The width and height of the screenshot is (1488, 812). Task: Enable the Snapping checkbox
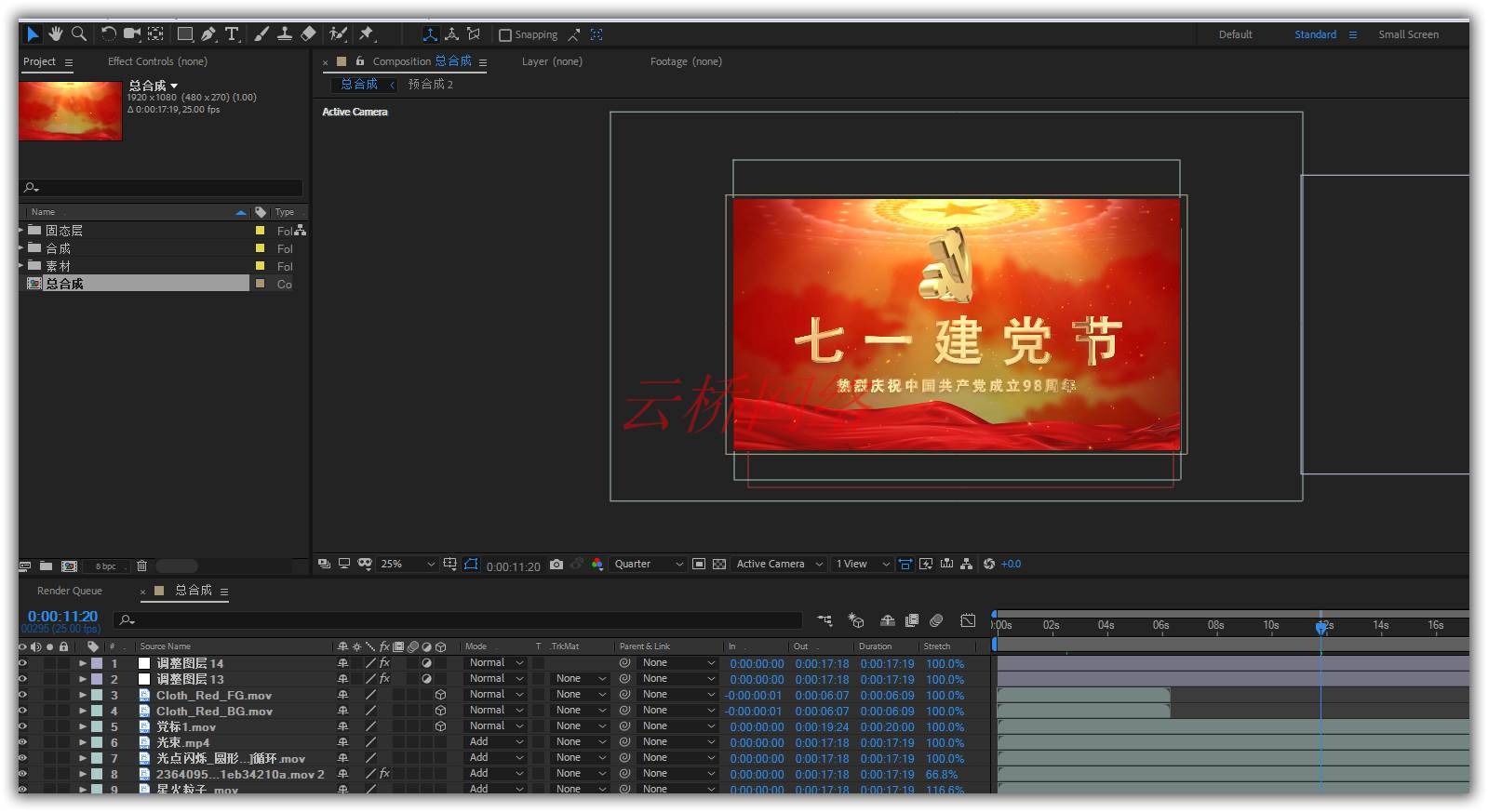pos(505,35)
